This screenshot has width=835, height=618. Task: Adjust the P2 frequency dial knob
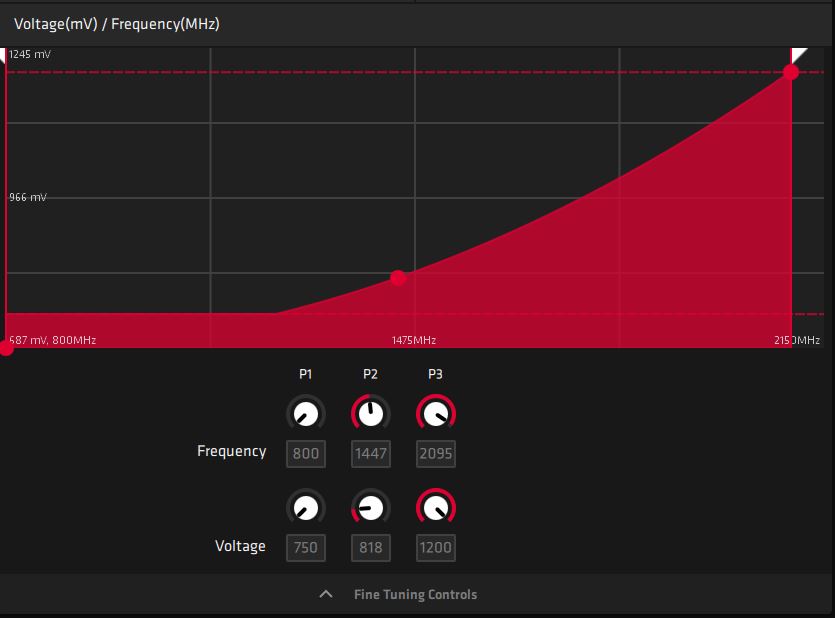370,413
